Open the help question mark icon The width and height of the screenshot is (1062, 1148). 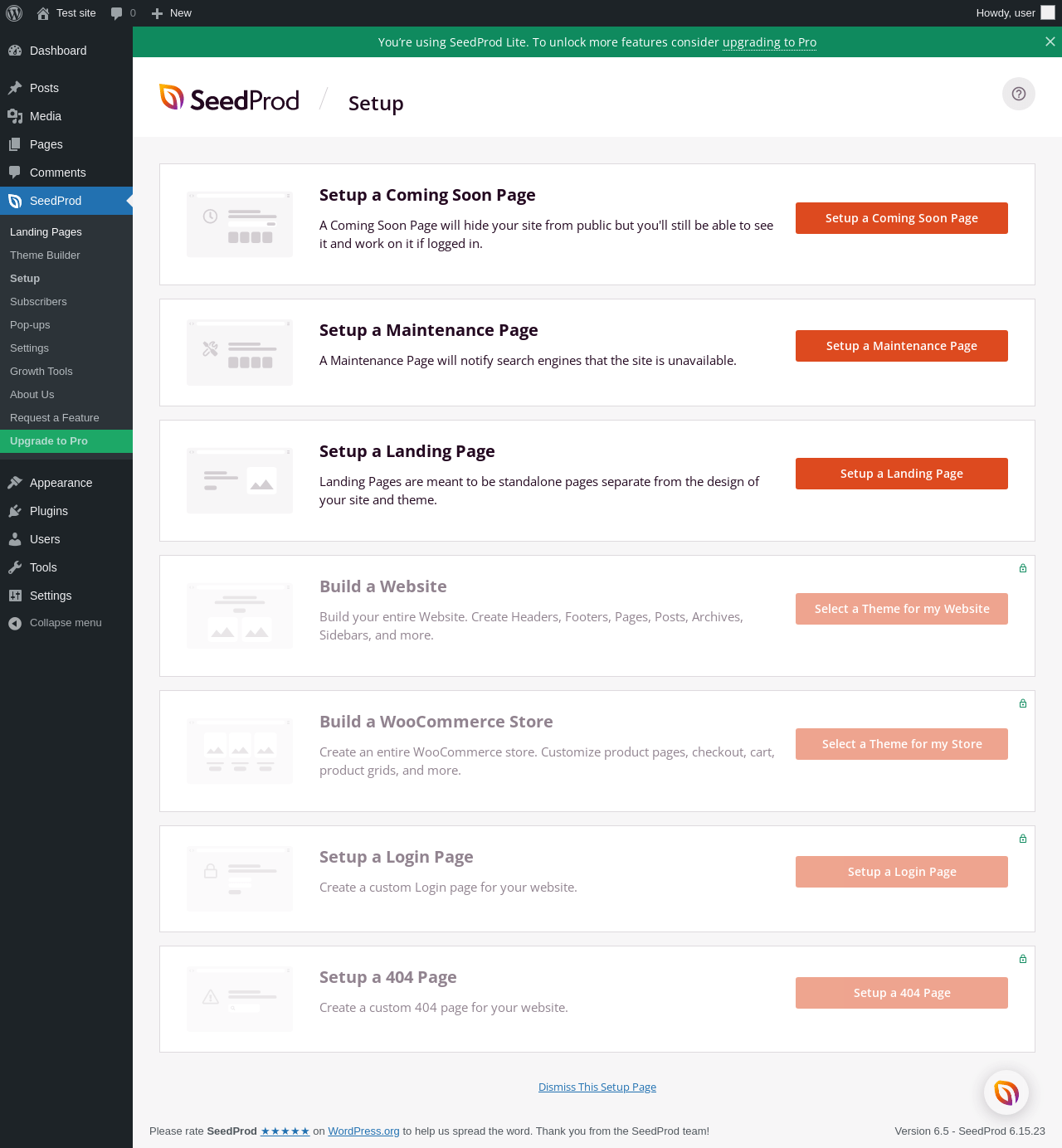(x=1019, y=94)
